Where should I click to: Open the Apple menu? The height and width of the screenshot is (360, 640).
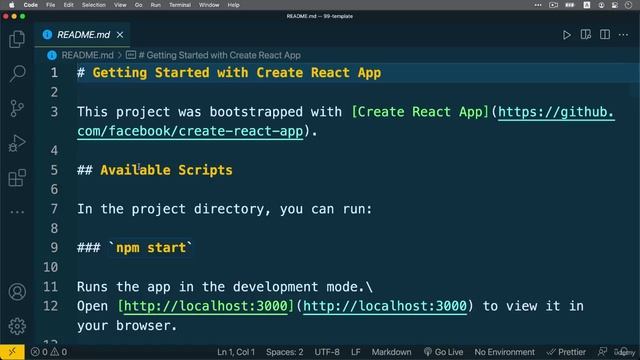11,5
